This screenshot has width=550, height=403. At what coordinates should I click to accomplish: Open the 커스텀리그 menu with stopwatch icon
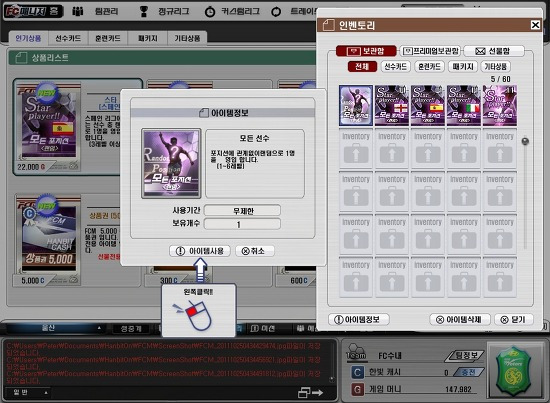[x=232, y=11]
